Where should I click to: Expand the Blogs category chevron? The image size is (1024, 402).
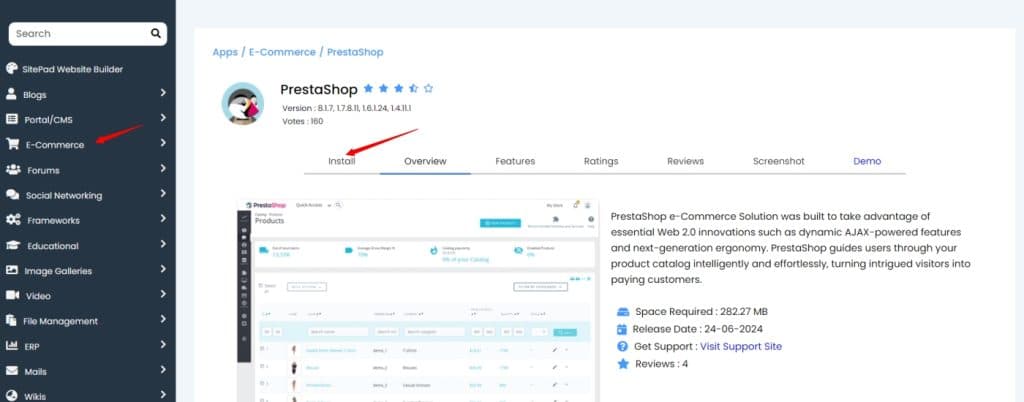[x=163, y=93]
